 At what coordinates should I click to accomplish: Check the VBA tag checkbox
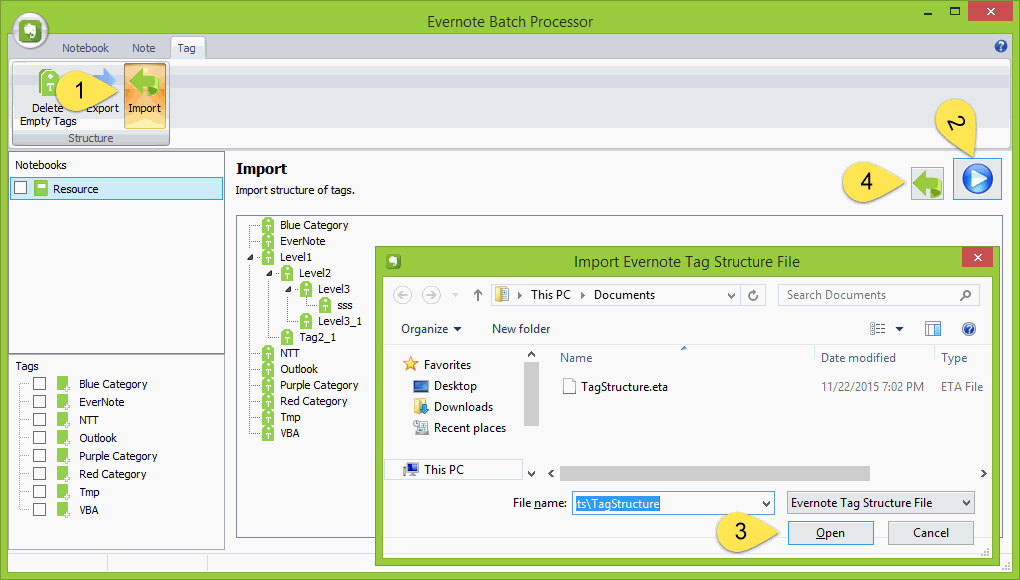coord(40,510)
